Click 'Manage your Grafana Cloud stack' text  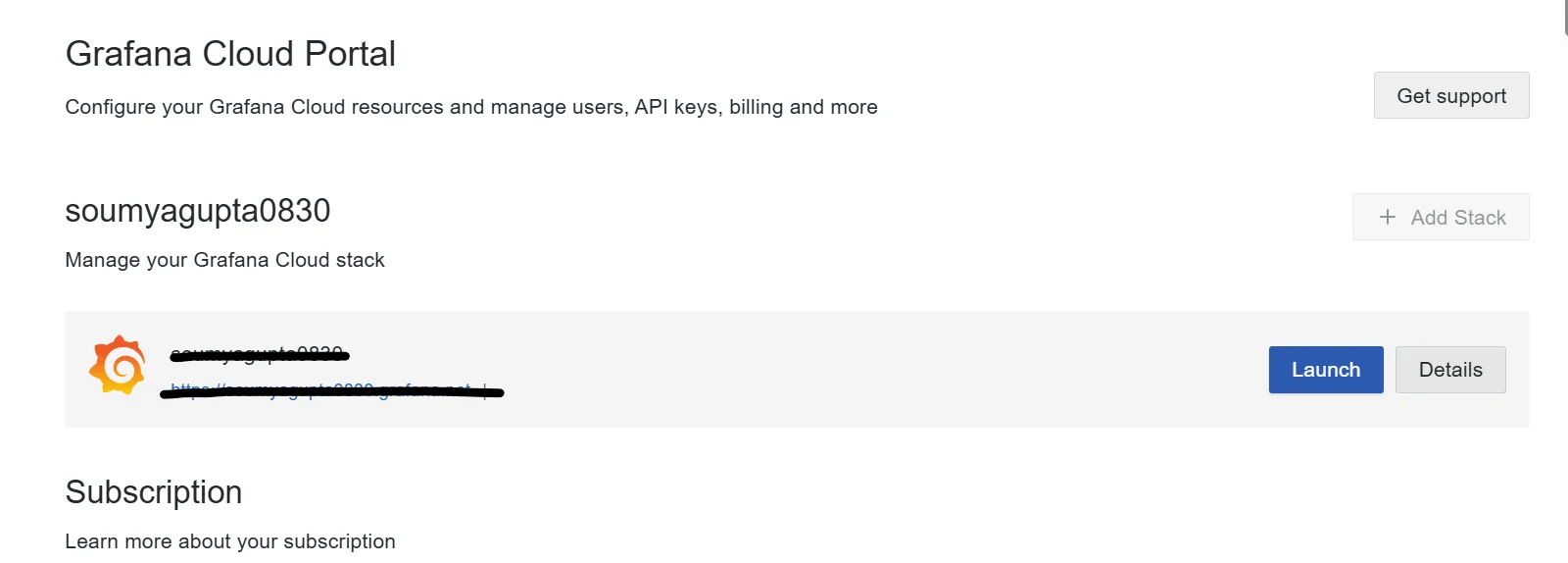(x=224, y=260)
